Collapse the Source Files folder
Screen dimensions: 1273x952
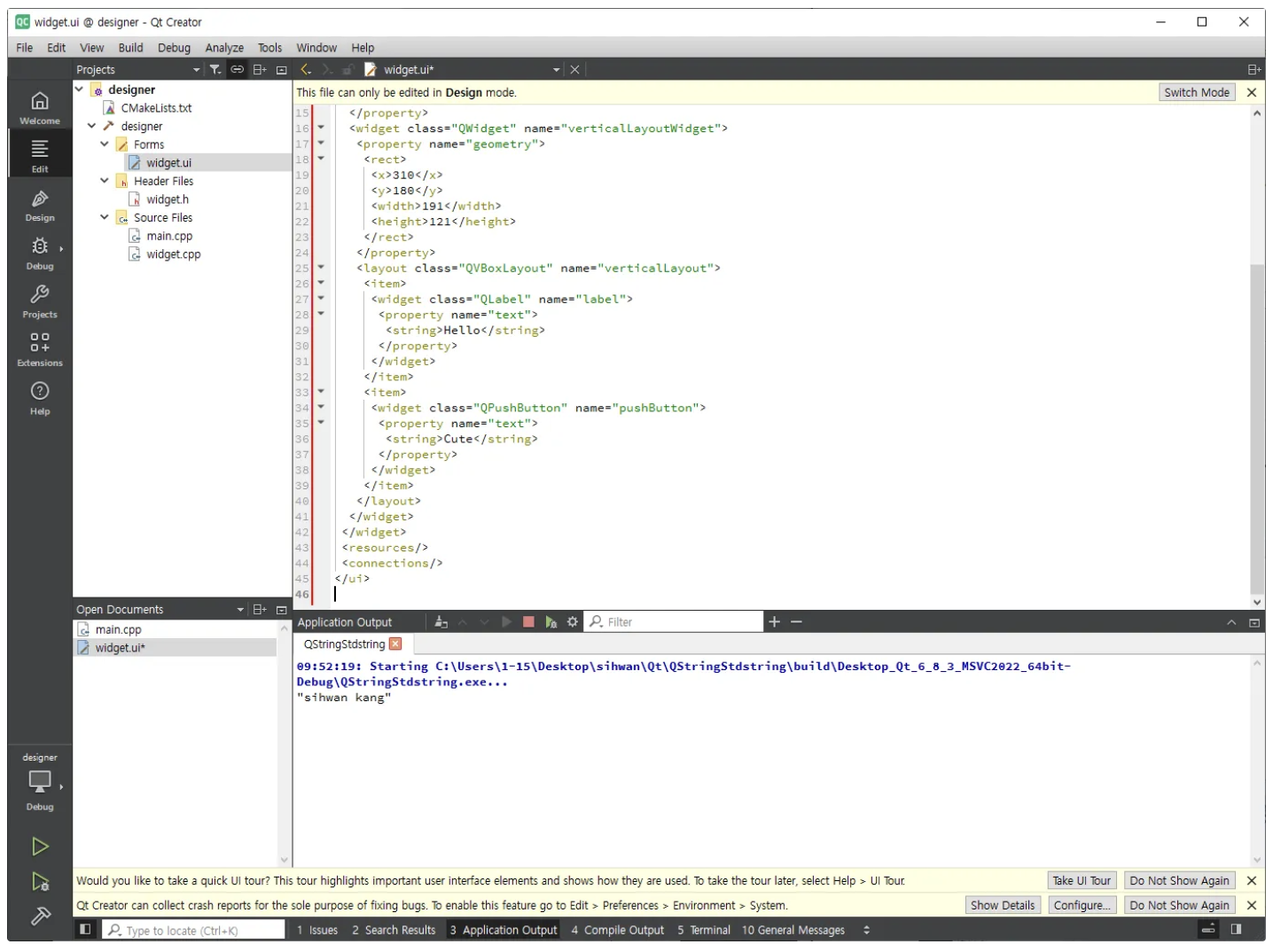coord(105,217)
